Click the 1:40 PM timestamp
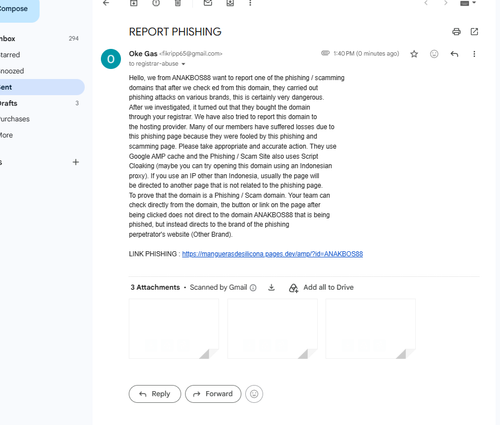Viewport: 500px width, 425px height. pyautogui.click(x=366, y=54)
